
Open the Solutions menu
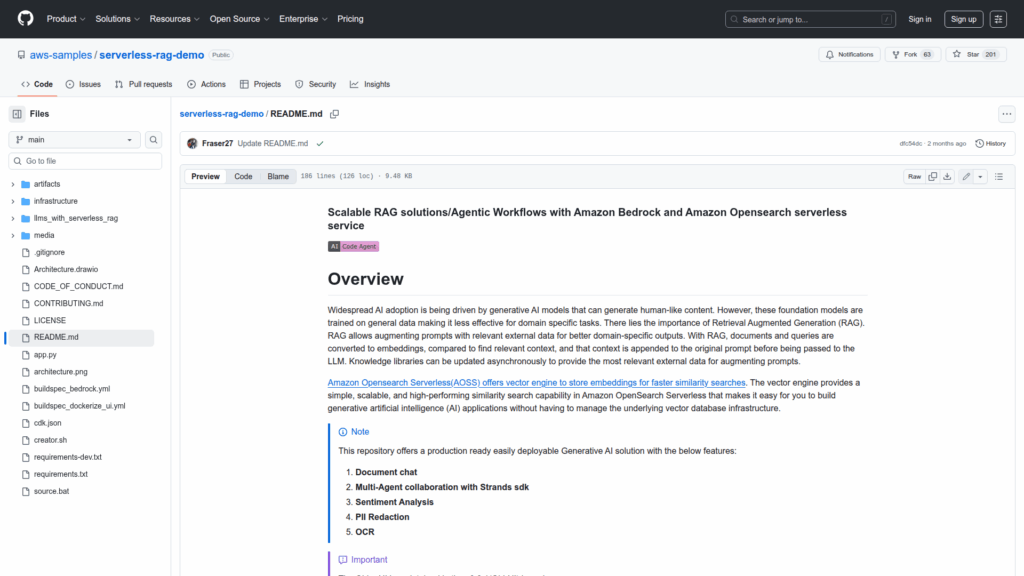[118, 19]
